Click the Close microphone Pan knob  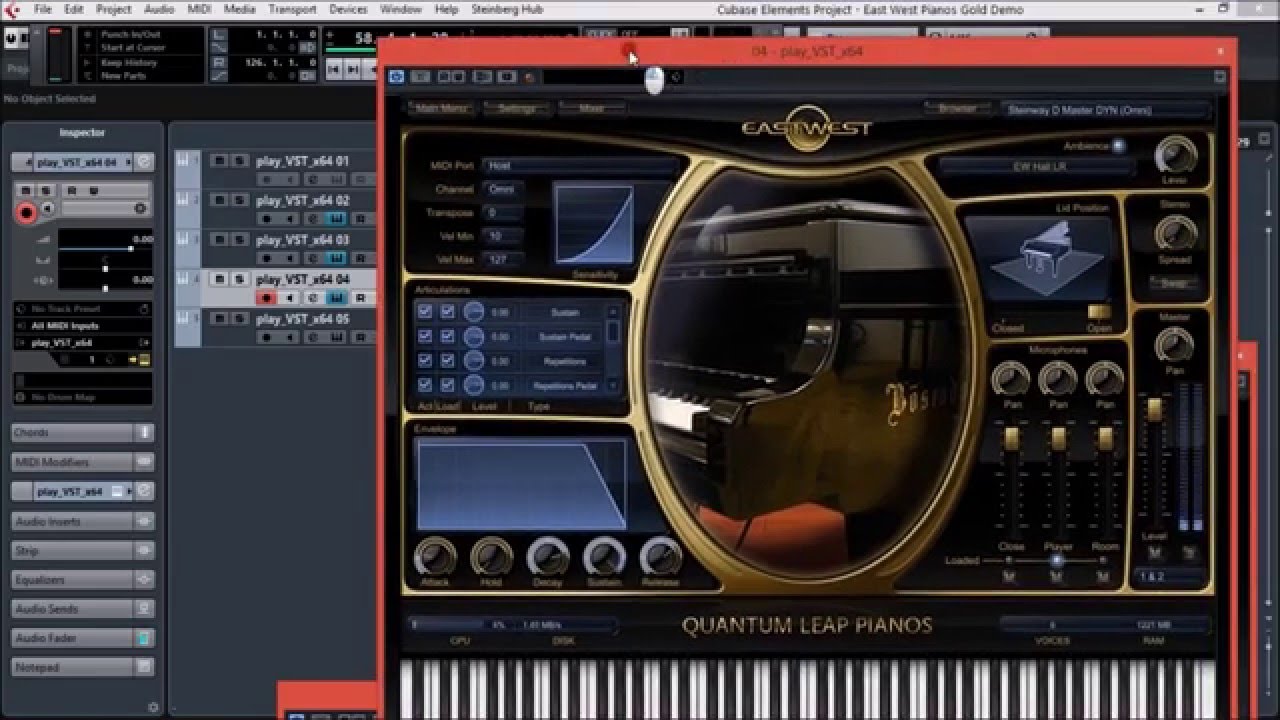[1010, 380]
